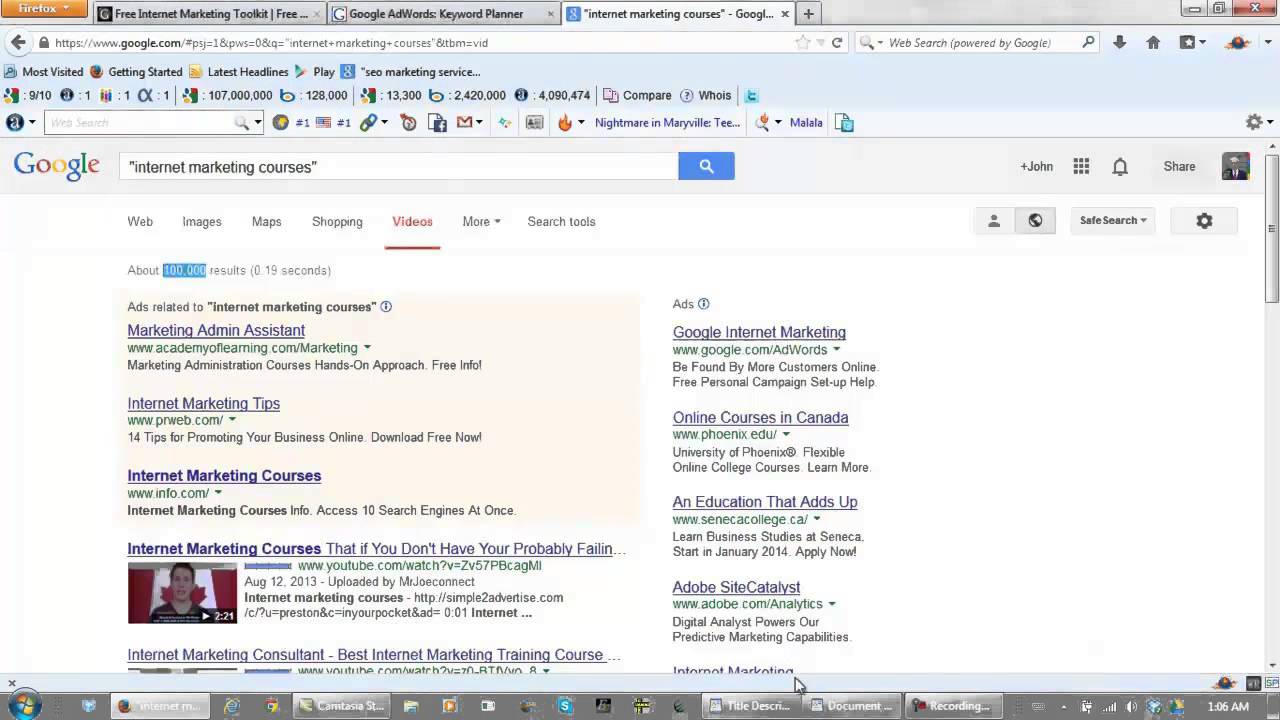This screenshot has width=1280, height=720.
Task: Expand the adobe.com/Analytics URL arrow
Action: (832, 604)
